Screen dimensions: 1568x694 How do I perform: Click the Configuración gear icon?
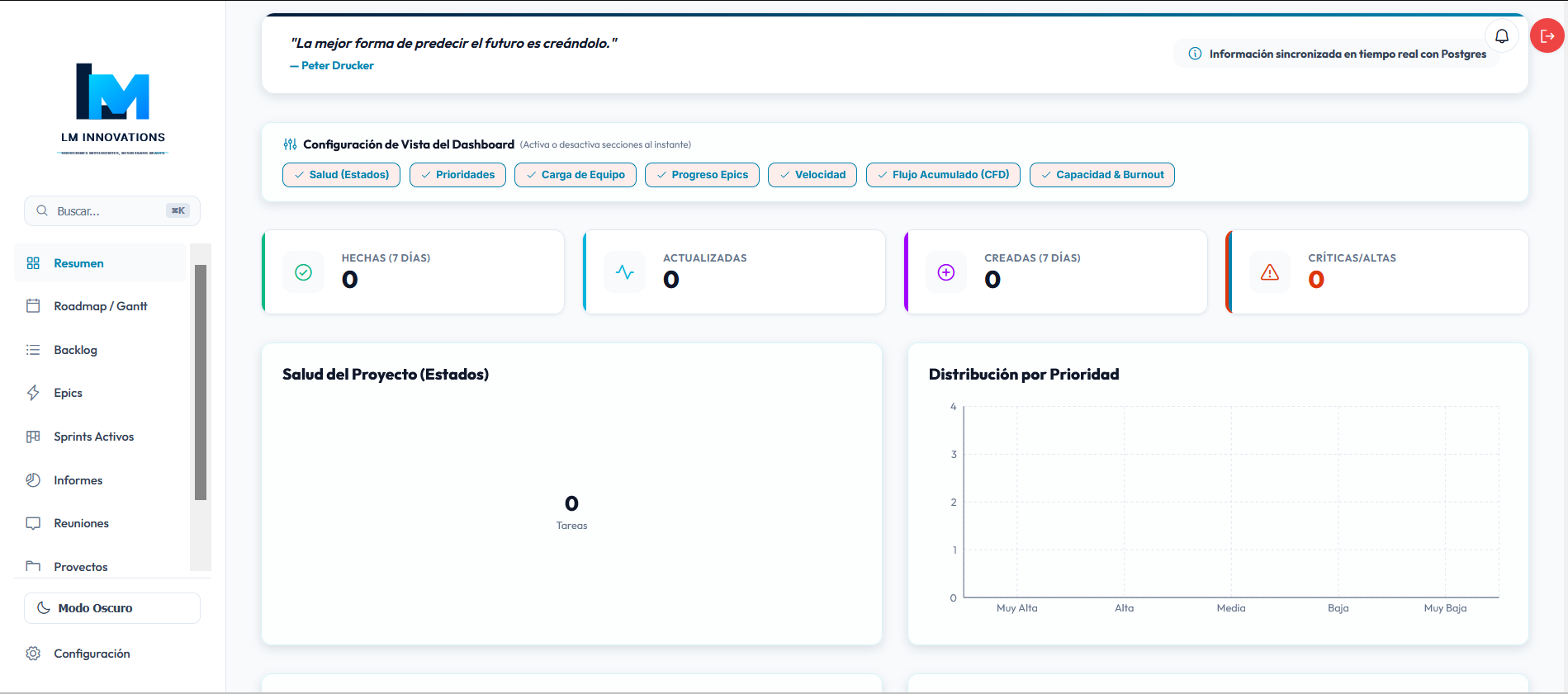click(33, 654)
